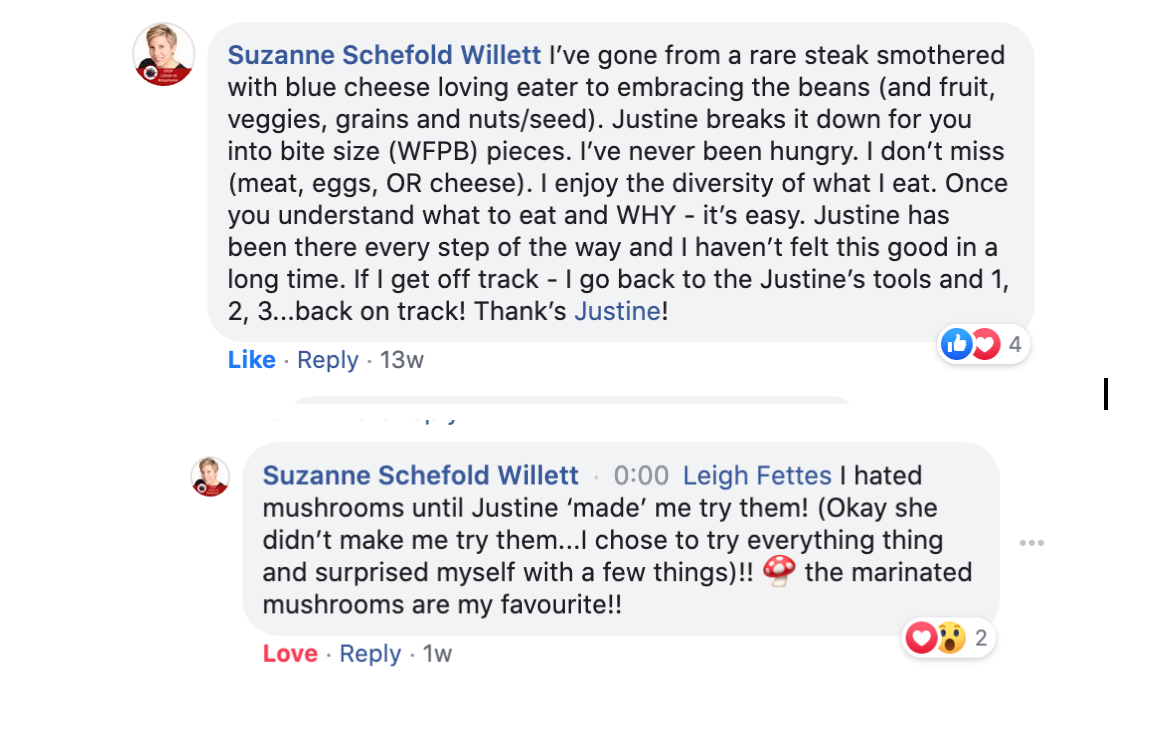Reply to the 13w comment
The image size is (1168, 756).
pyautogui.click(x=328, y=360)
